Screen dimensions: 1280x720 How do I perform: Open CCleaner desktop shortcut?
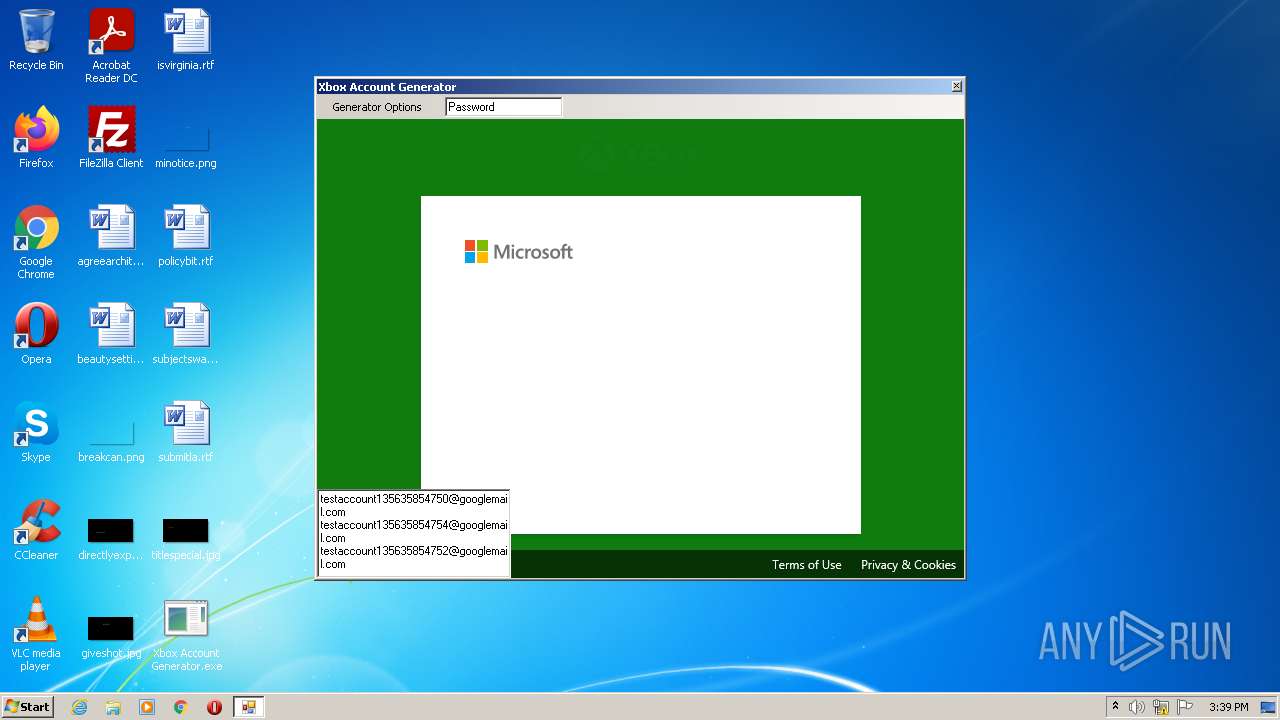36,530
